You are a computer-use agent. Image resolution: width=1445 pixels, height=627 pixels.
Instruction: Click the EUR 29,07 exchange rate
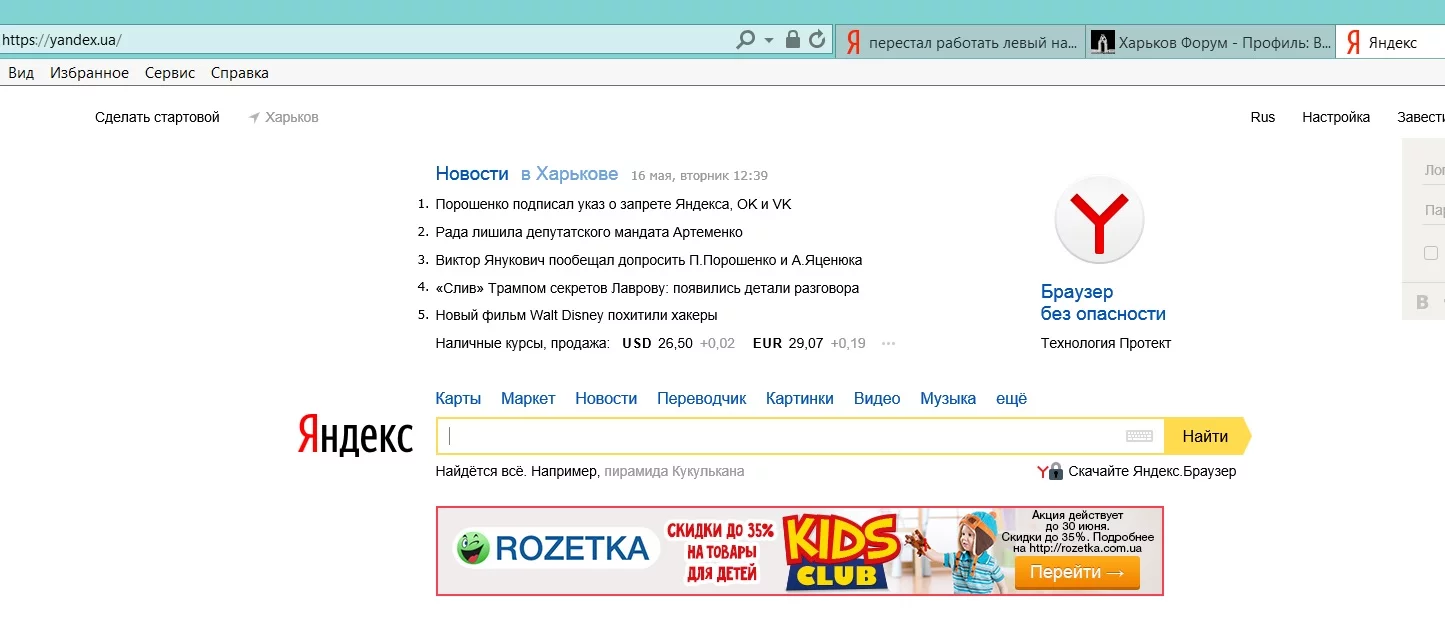788,343
